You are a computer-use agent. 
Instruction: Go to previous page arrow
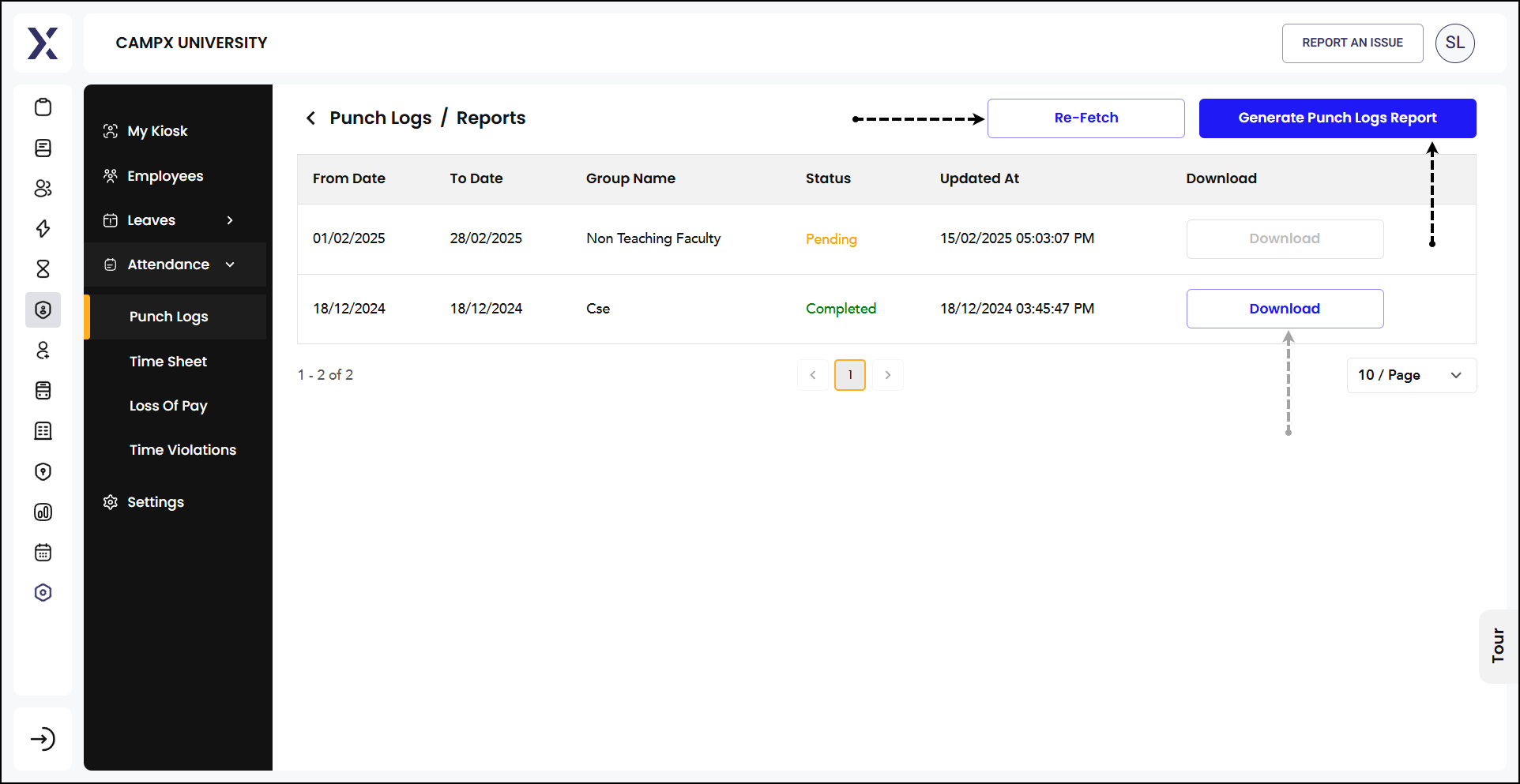tap(813, 375)
